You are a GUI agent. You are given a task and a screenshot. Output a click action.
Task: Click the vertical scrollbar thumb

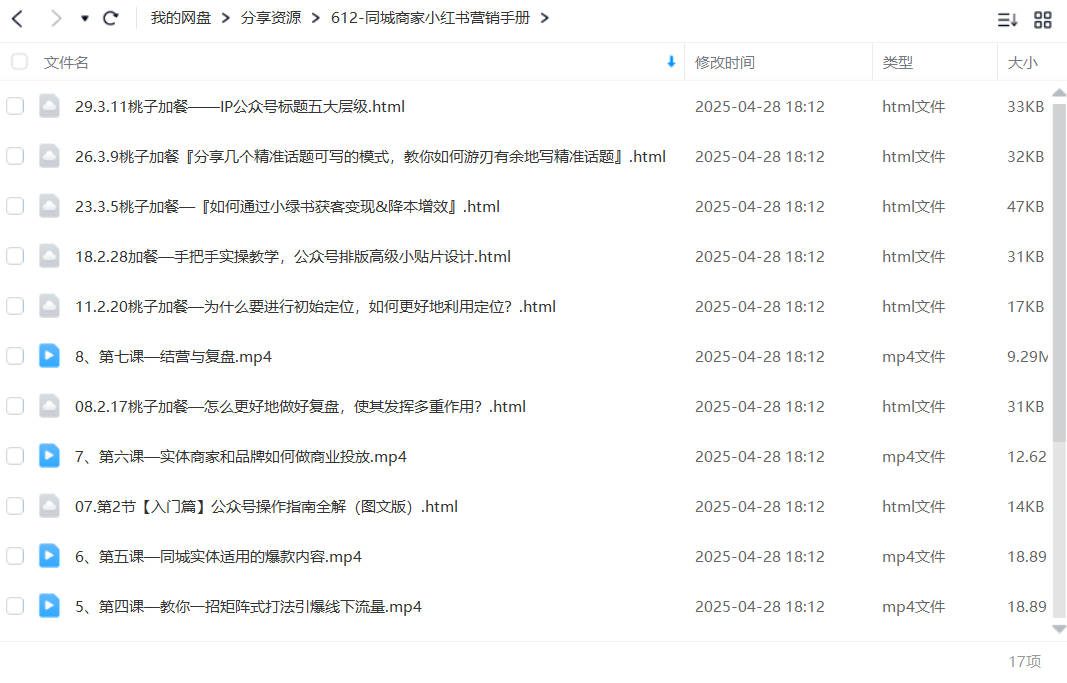pyautogui.click(x=1059, y=272)
